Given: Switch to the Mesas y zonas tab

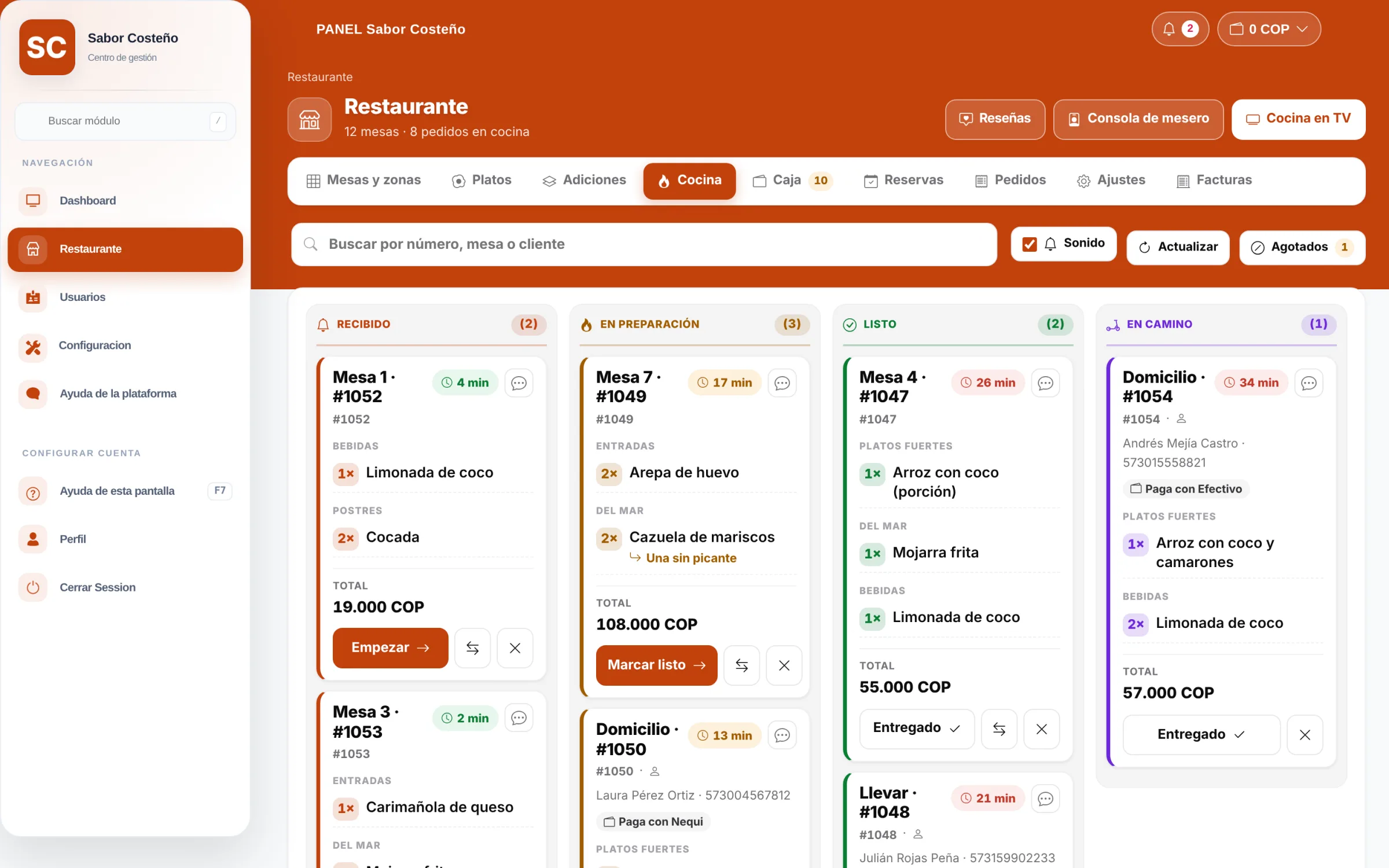Looking at the screenshot, I should [x=363, y=181].
